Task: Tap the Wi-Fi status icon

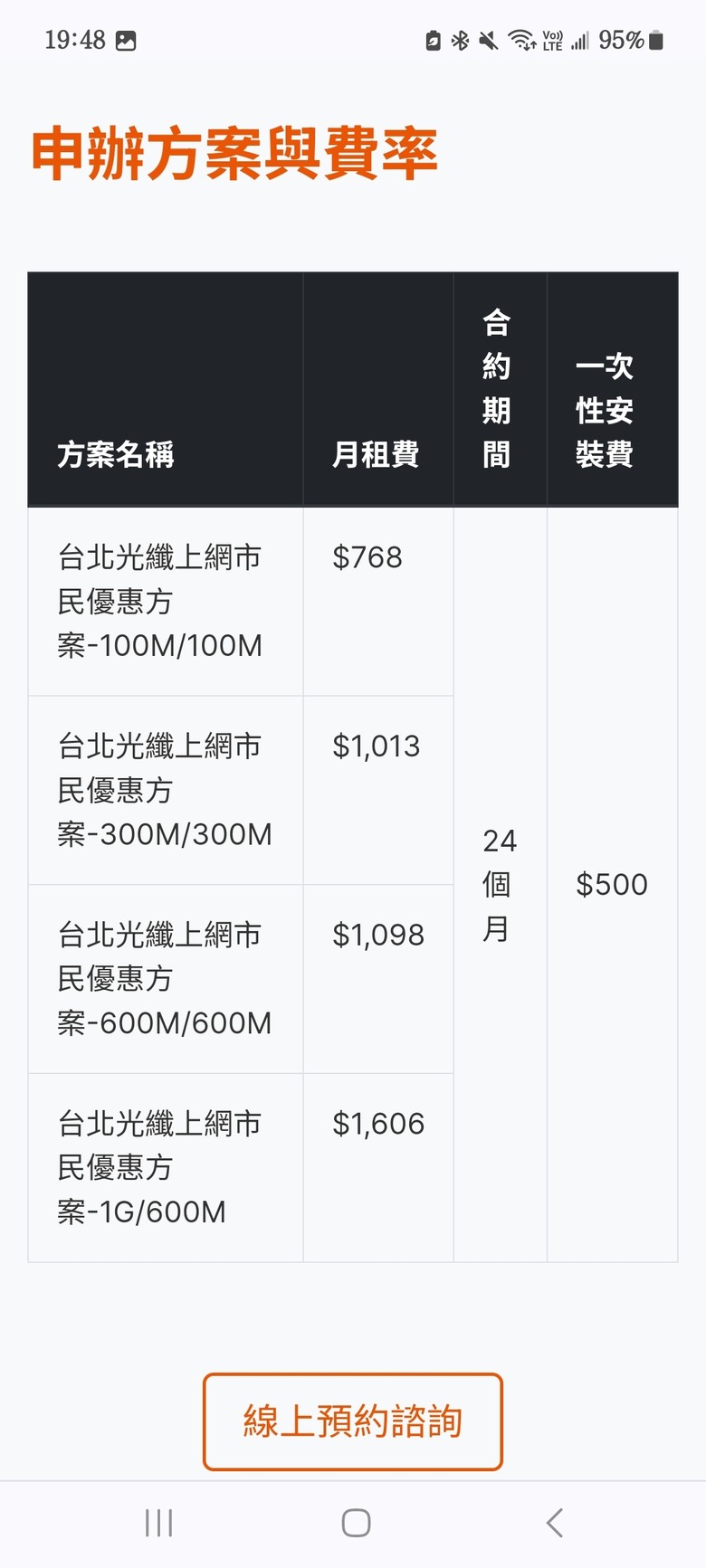Action: (522, 40)
